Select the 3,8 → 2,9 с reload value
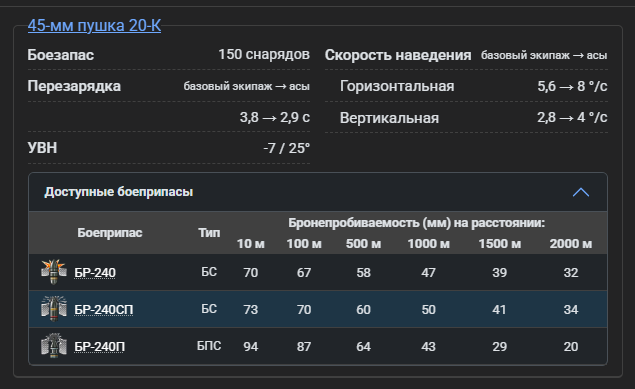Image resolution: width=635 pixels, height=389 pixels. point(275,117)
